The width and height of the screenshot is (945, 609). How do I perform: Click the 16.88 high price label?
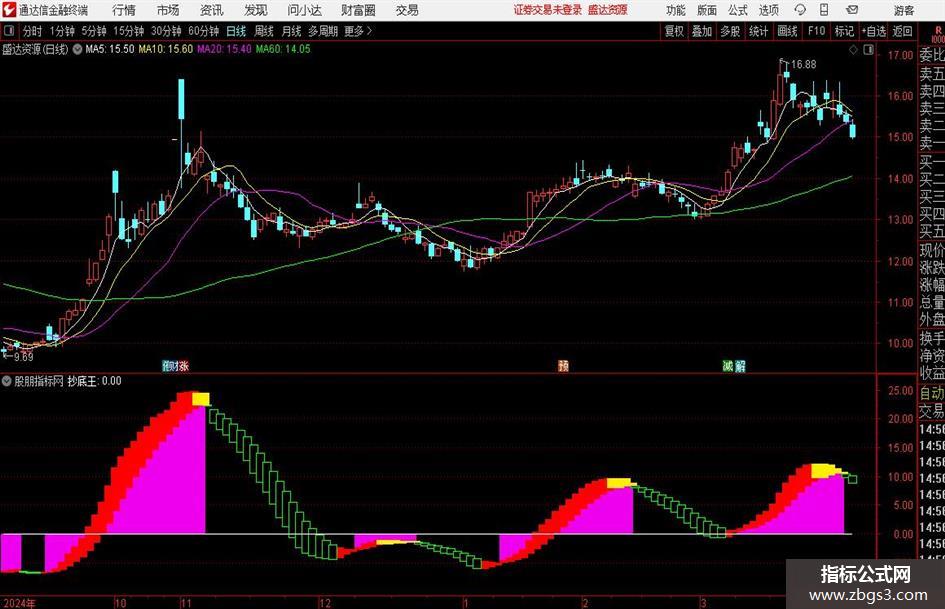[803, 65]
